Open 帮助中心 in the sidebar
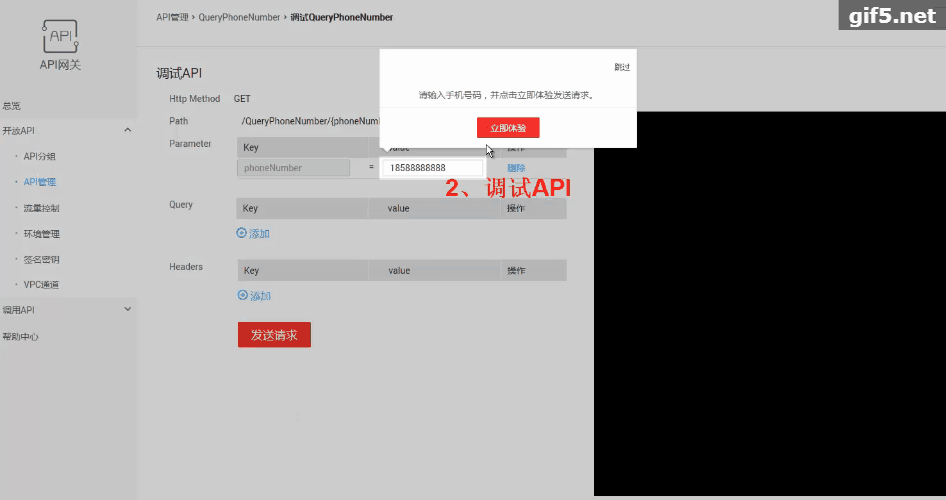The width and height of the screenshot is (946, 500). tap(21, 337)
